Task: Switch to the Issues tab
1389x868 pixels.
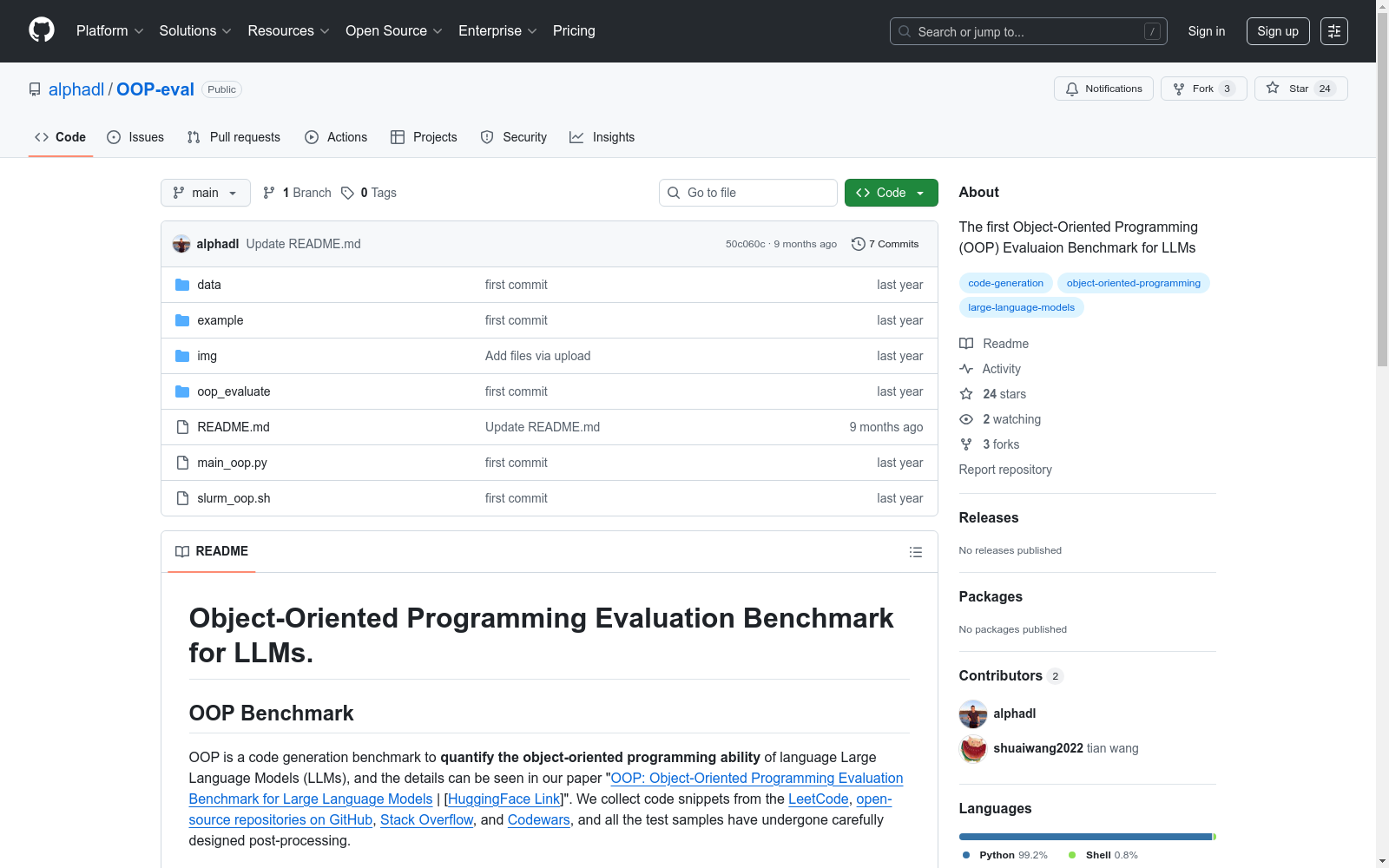Action: click(135, 137)
